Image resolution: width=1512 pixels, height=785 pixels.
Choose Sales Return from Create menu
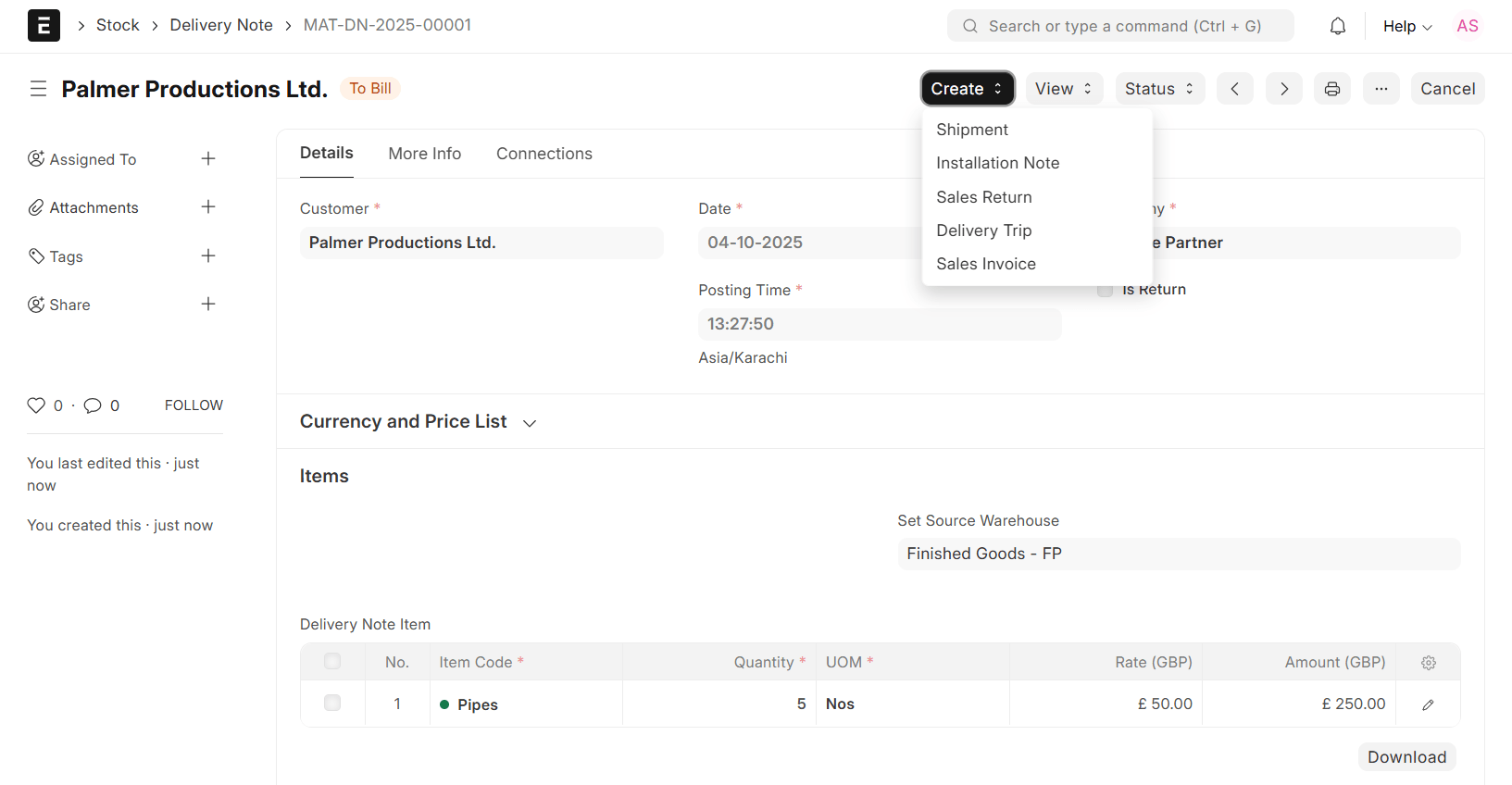(1037, 197)
